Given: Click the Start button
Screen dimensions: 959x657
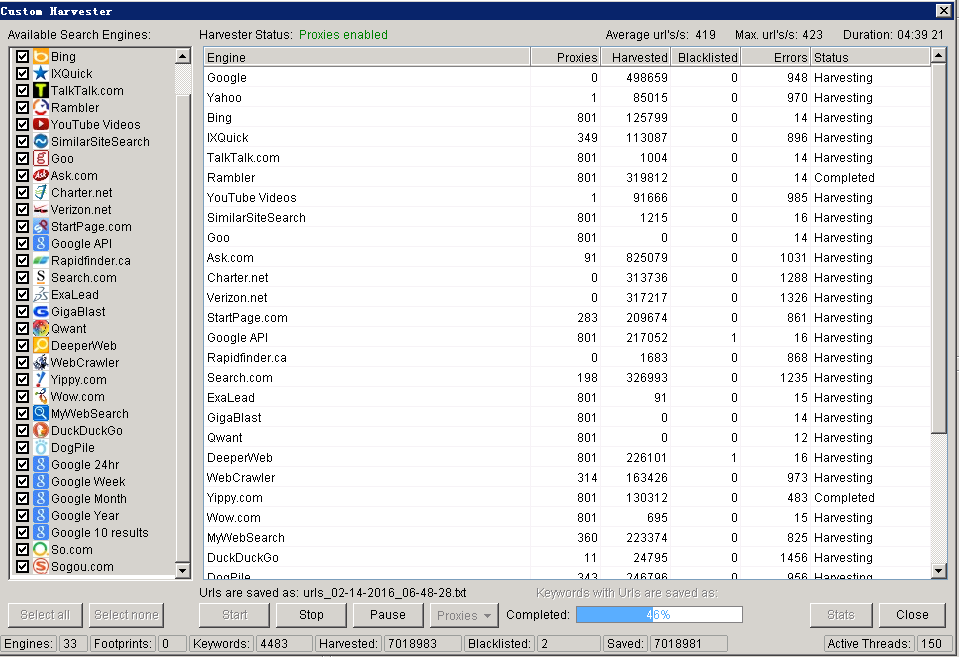Looking at the screenshot, I should point(234,615).
